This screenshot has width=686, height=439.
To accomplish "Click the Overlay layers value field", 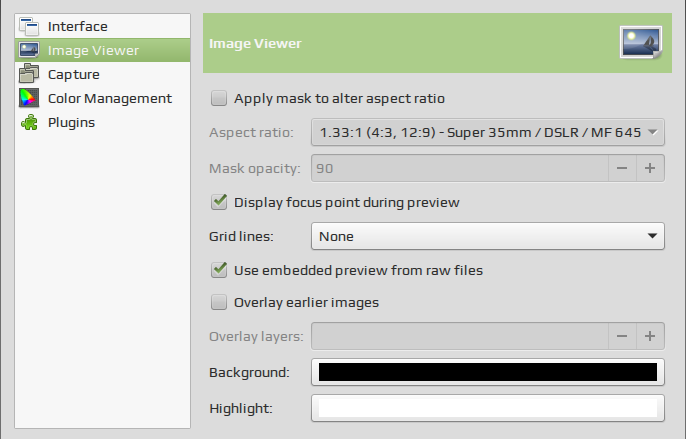I will (459, 336).
